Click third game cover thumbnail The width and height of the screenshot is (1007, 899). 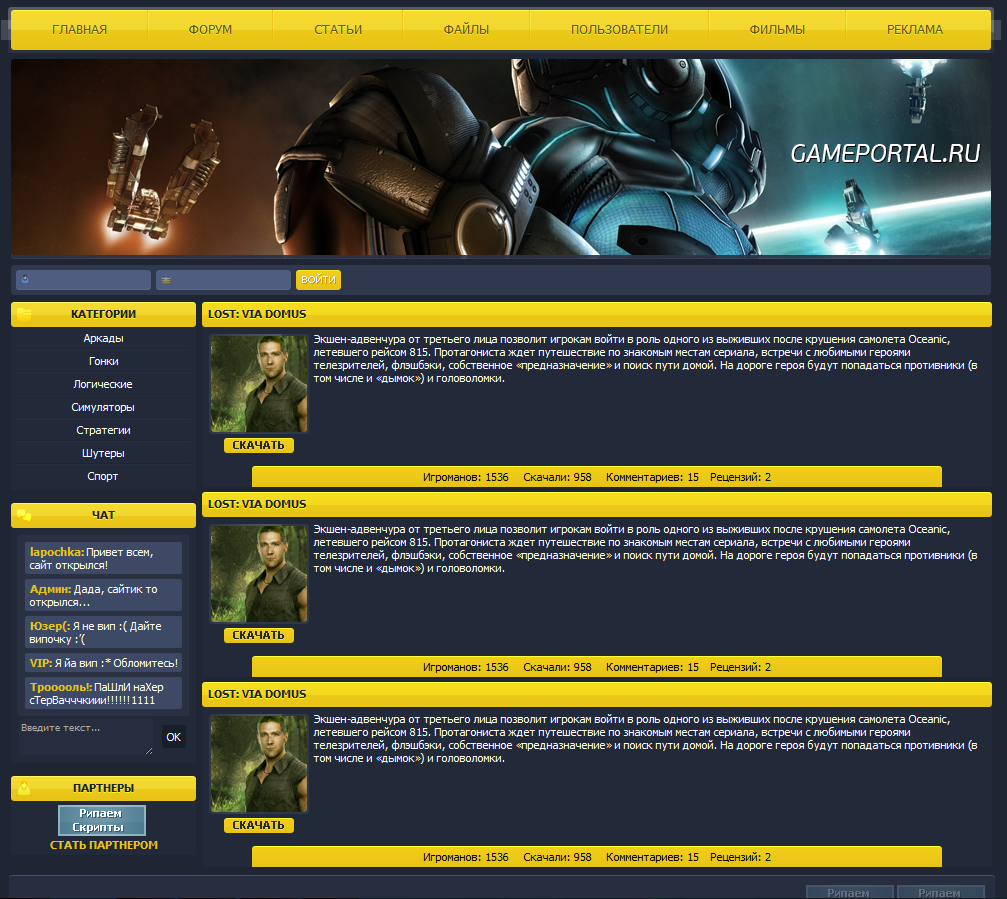click(x=259, y=764)
